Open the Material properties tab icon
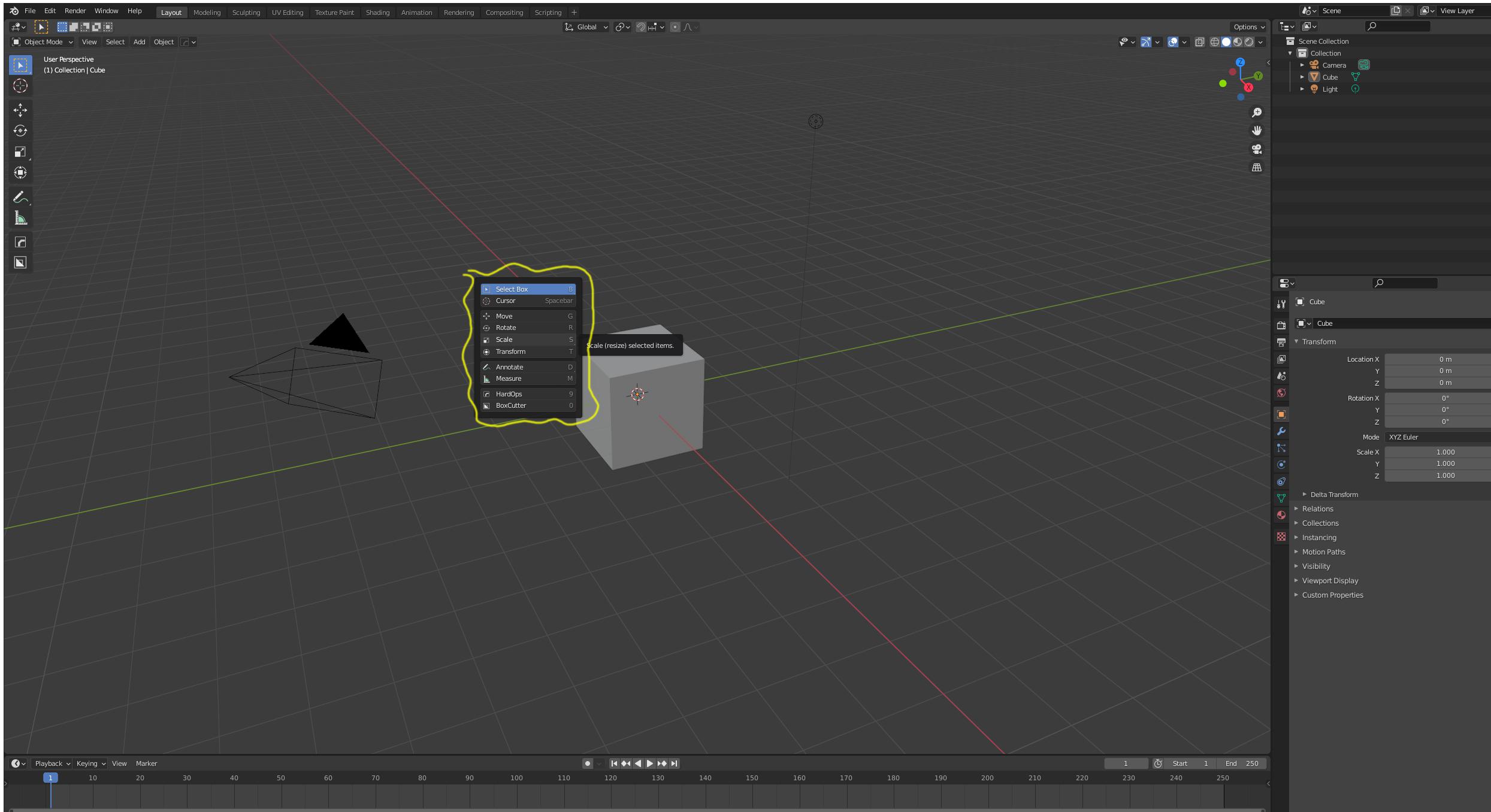 (1281, 515)
